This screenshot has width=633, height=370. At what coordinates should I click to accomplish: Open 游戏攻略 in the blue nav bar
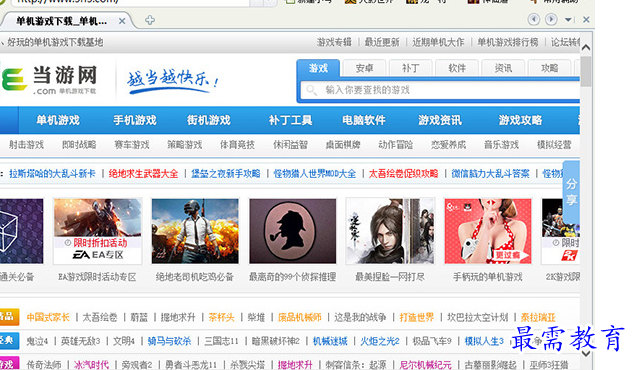click(520, 120)
